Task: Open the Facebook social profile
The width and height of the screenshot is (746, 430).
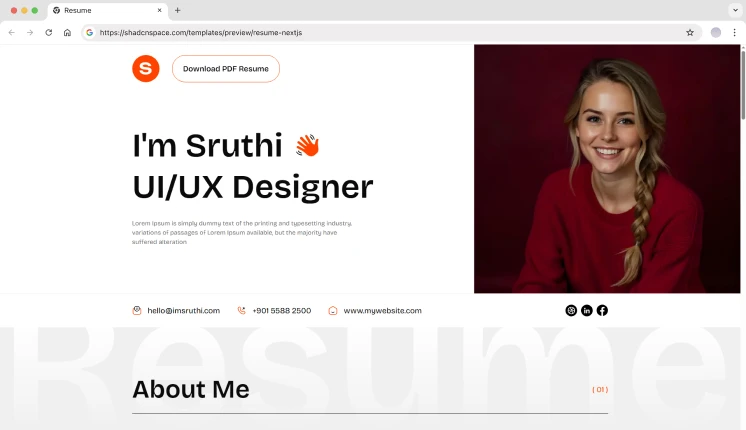Action: [x=602, y=311]
